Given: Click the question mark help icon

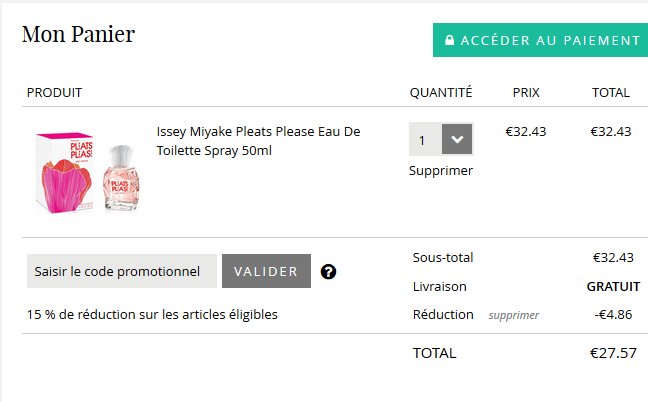Looking at the screenshot, I should tap(328, 271).
